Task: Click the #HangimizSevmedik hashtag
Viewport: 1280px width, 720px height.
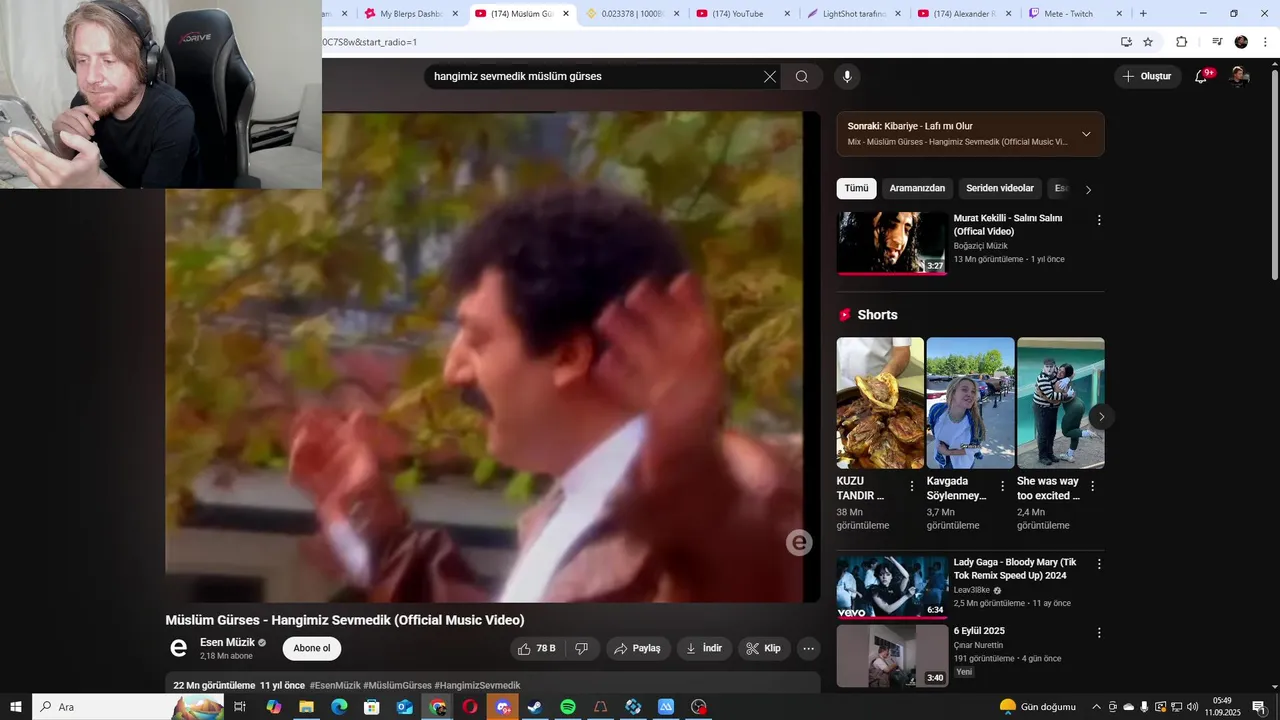Action: point(477,685)
